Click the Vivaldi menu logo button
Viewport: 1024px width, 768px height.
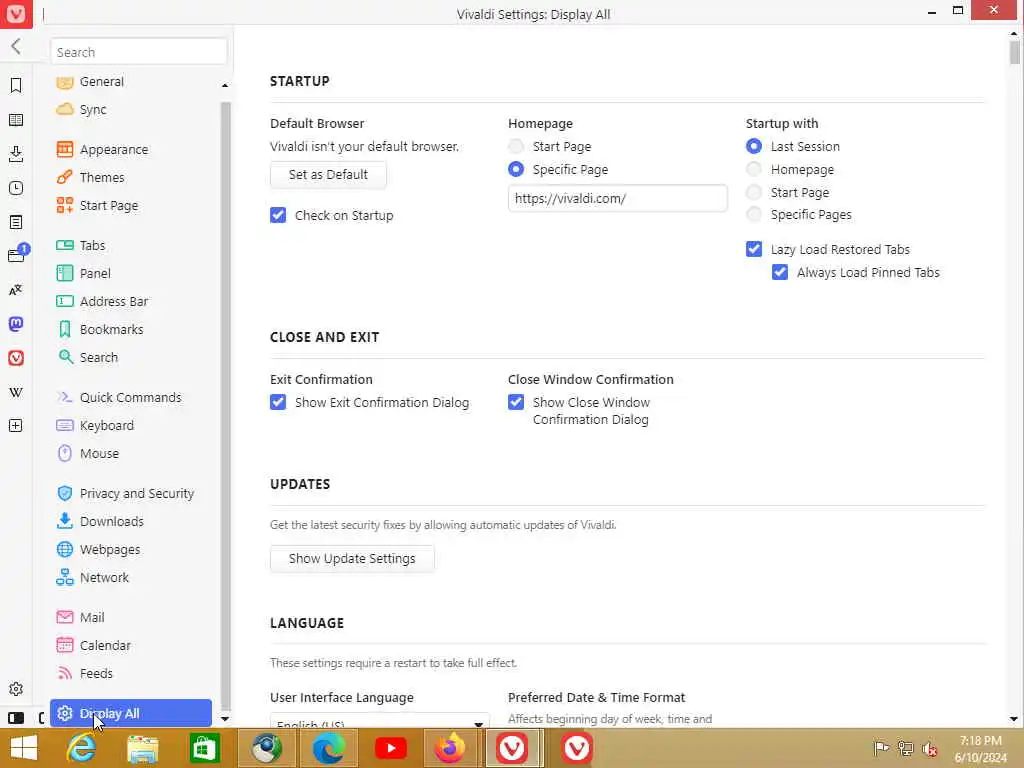click(x=16, y=14)
